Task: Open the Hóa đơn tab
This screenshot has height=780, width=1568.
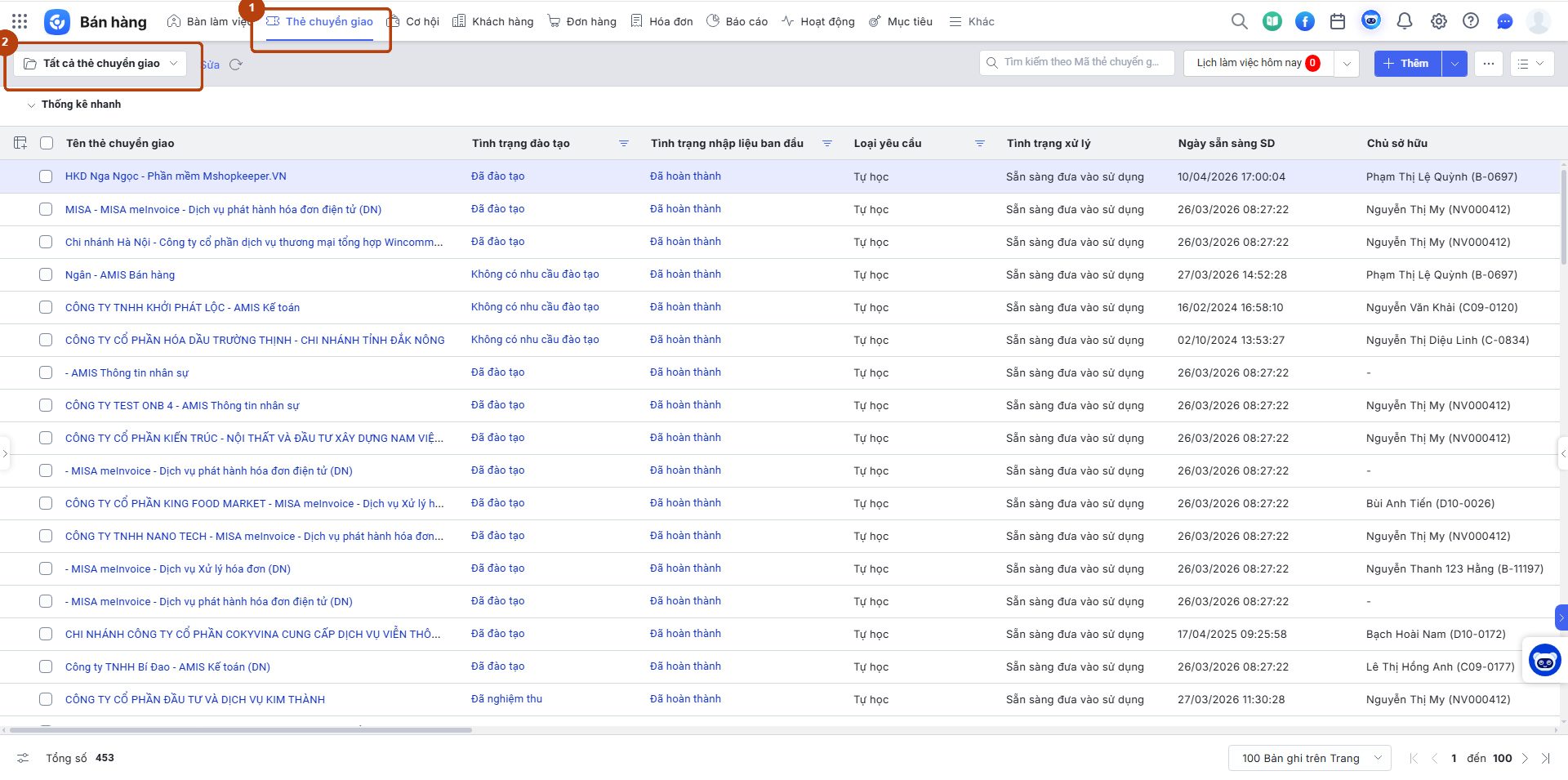Action: (x=661, y=21)
